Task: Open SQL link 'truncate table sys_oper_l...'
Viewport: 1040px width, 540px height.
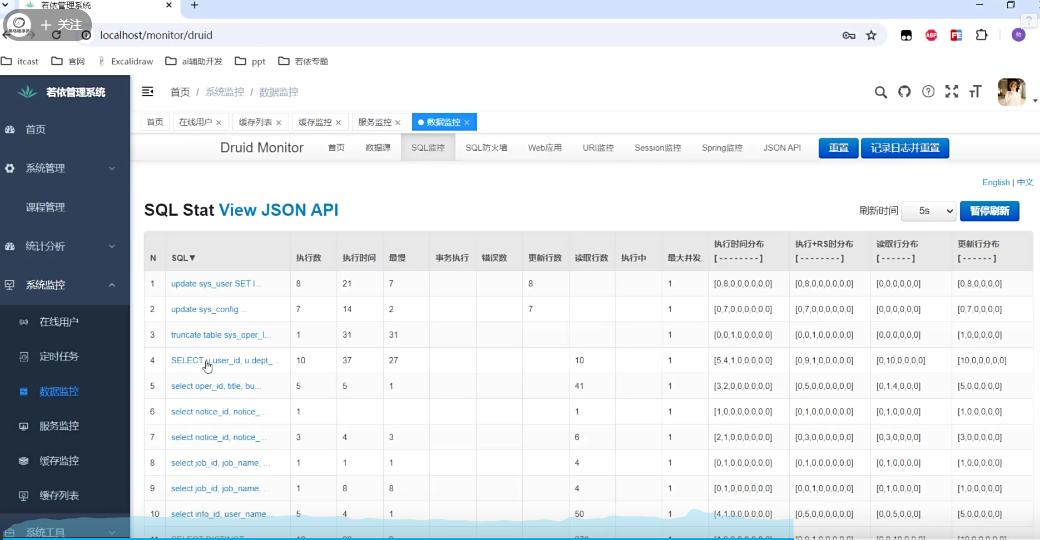Action: coord(221,335)
